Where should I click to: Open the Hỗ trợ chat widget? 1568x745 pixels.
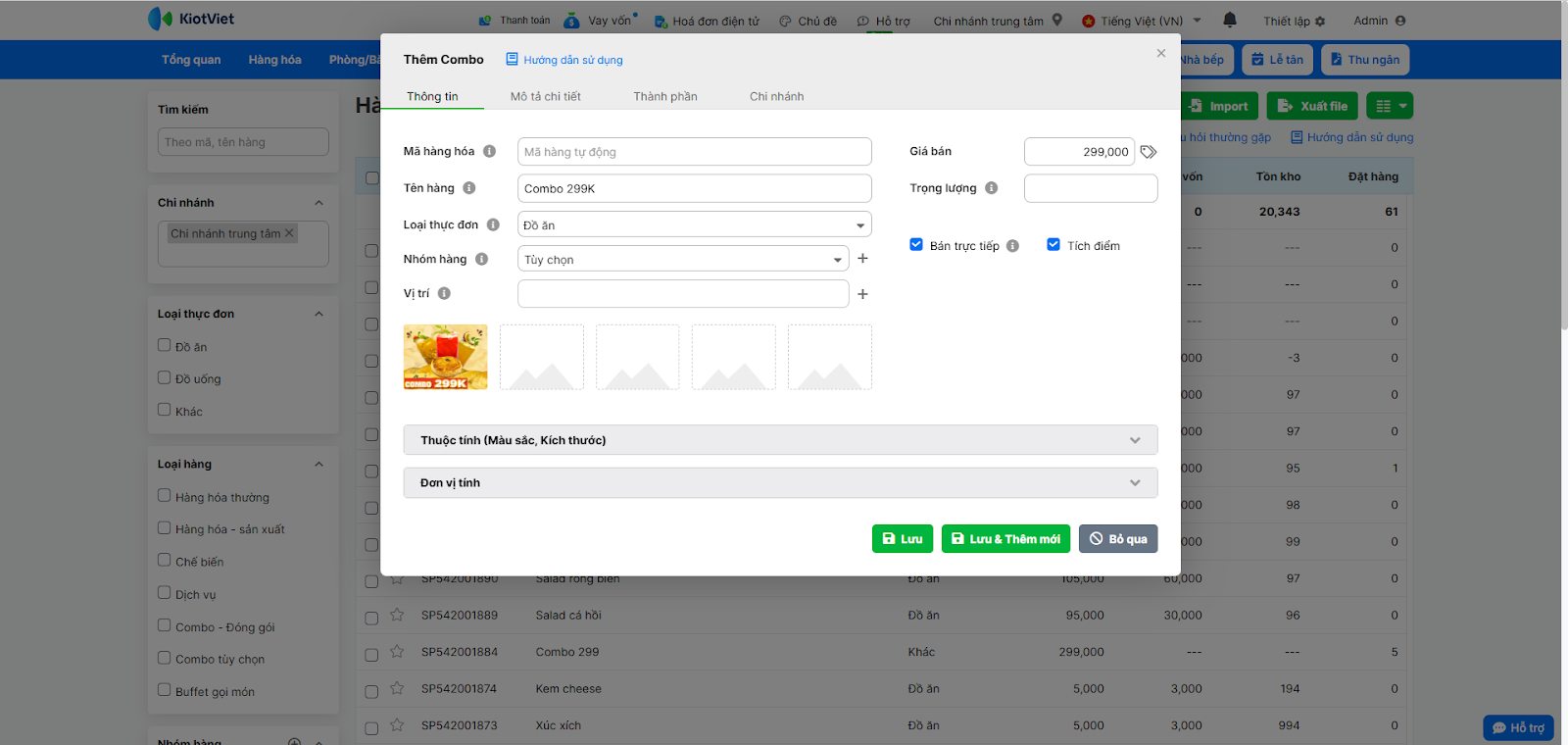pyautogui.click(x=1518, y=727)
